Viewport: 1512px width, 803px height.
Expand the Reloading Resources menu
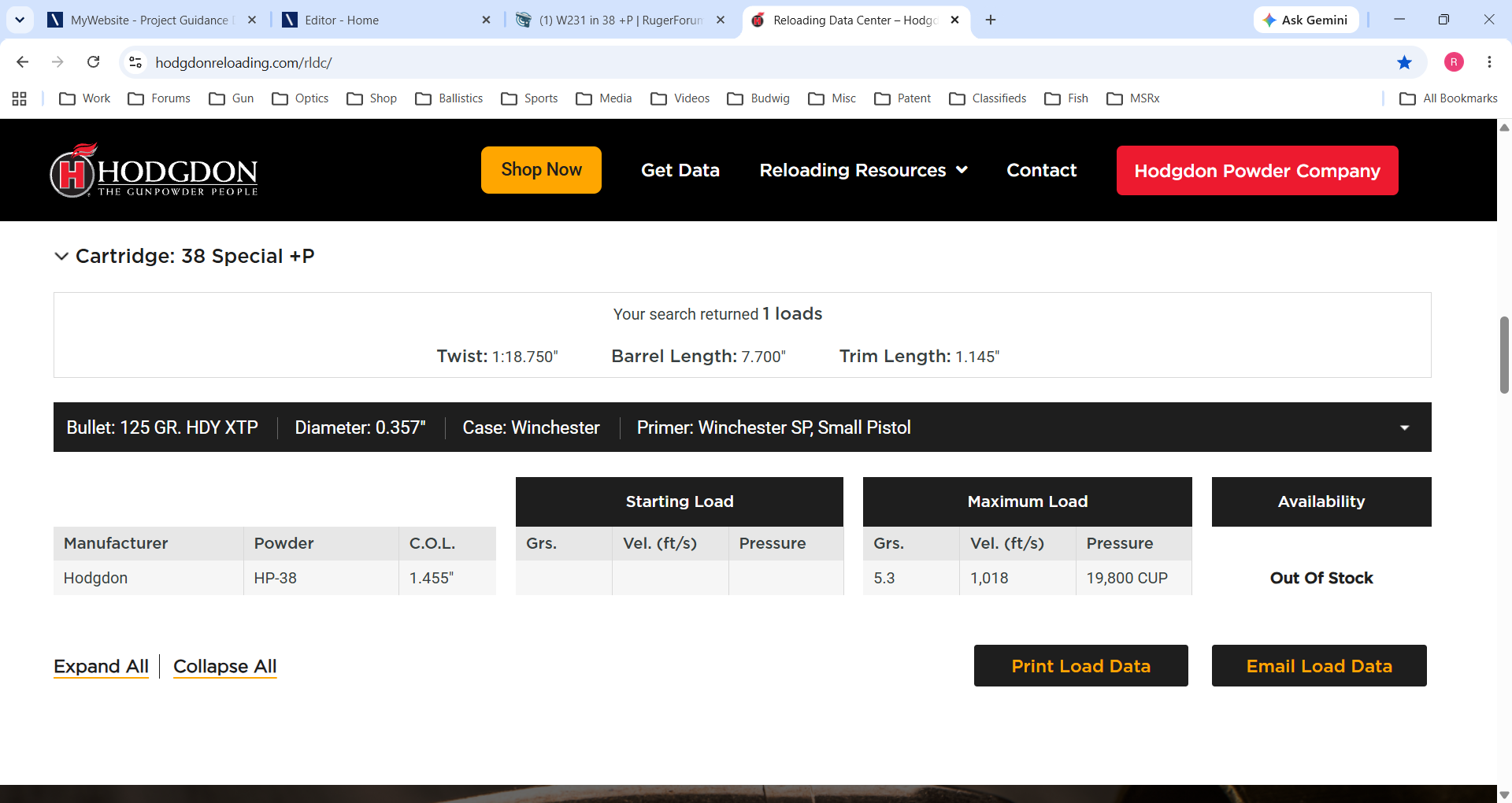point(864,170)
